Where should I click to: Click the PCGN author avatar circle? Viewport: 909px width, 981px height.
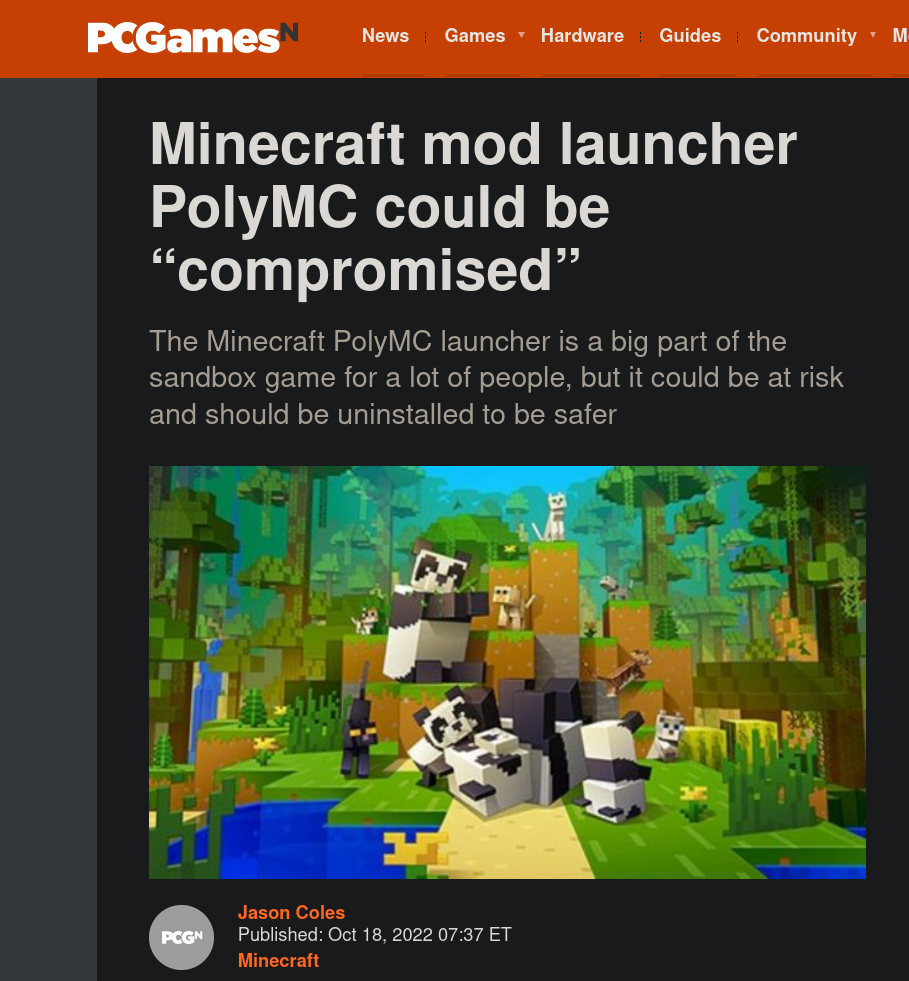point(181,937)
